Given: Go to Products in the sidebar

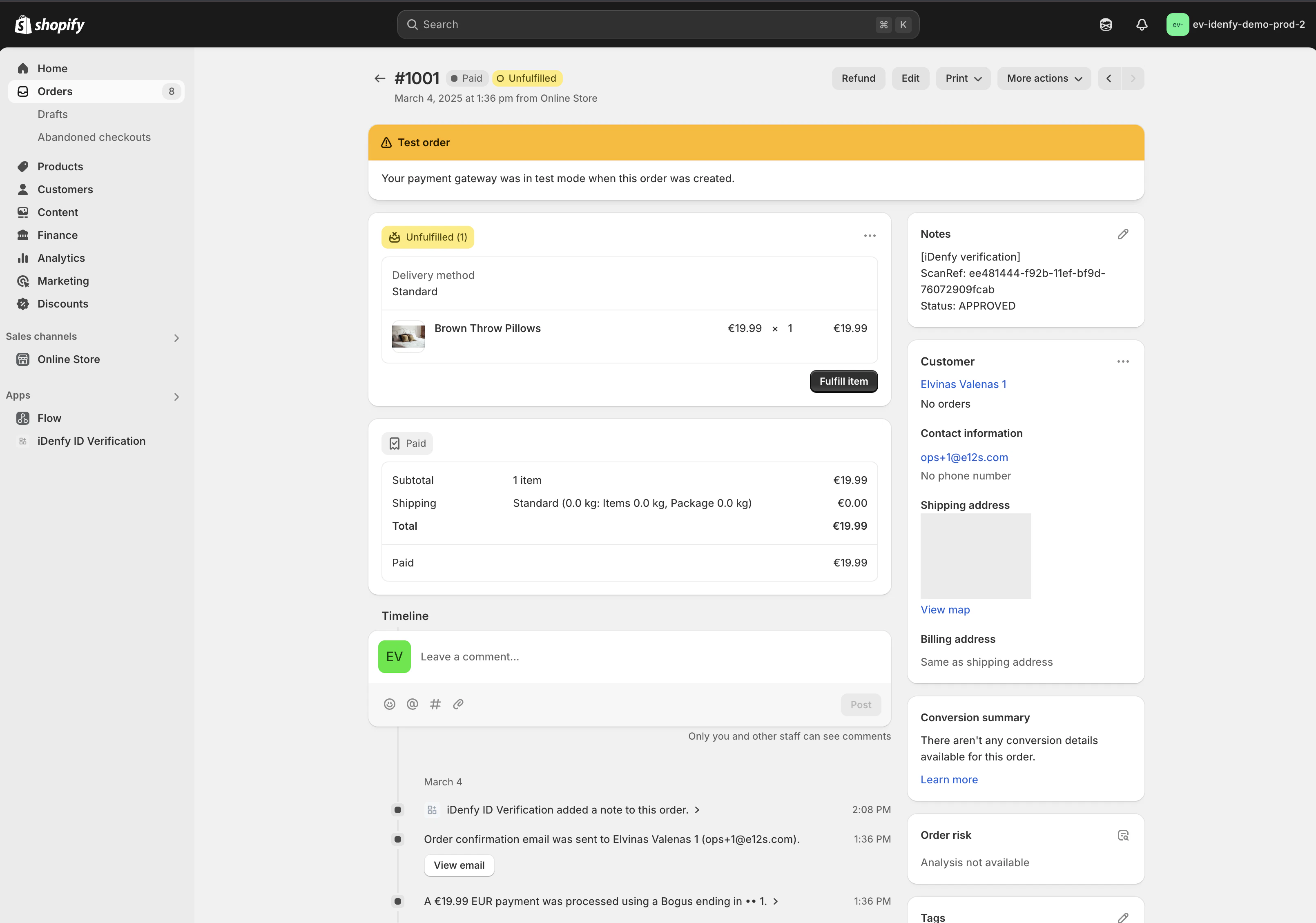Looking at the screenshot, I should point(60,167).
